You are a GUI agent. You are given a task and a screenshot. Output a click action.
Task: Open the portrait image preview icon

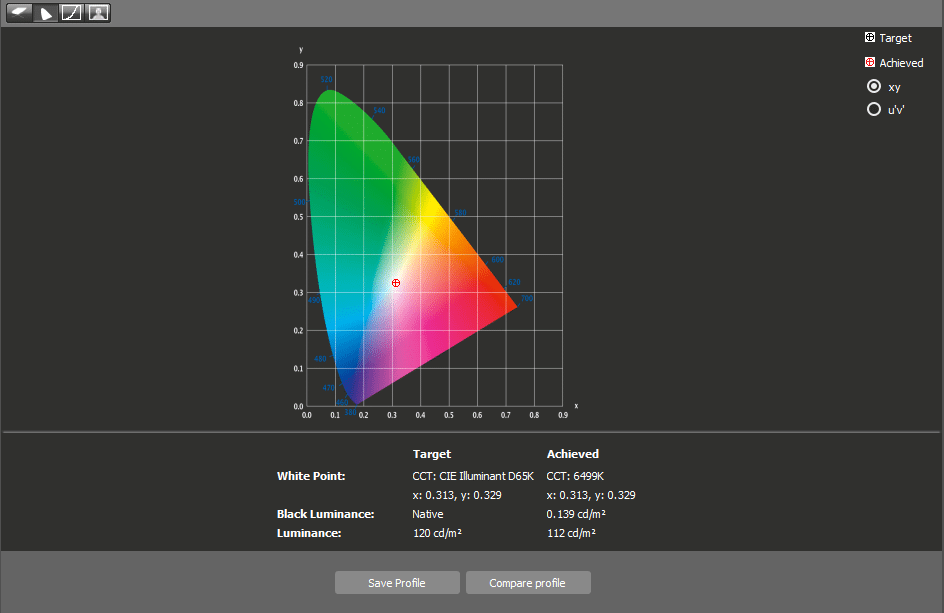coord(98,13)
